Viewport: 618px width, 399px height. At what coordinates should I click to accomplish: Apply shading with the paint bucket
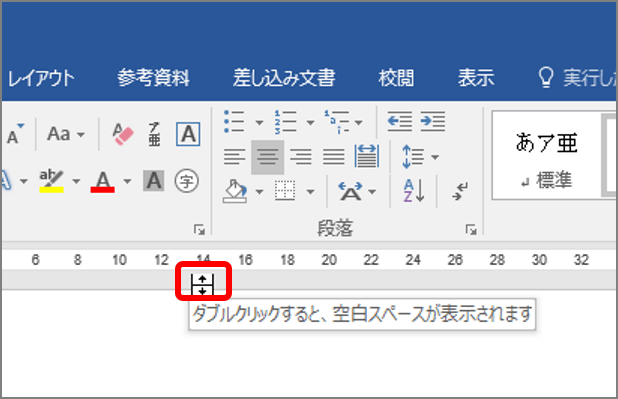(235, 192)
